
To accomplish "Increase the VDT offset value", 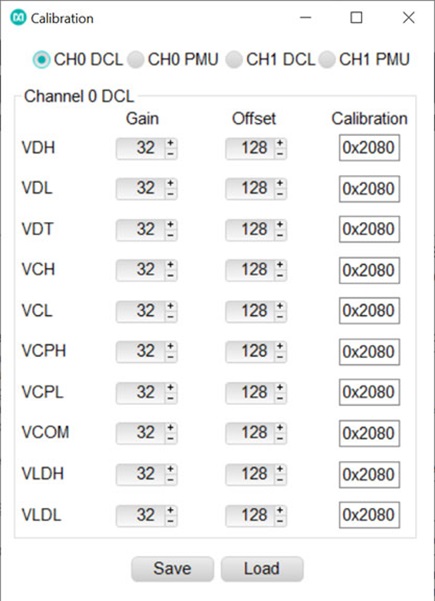I will coord(280,225).
